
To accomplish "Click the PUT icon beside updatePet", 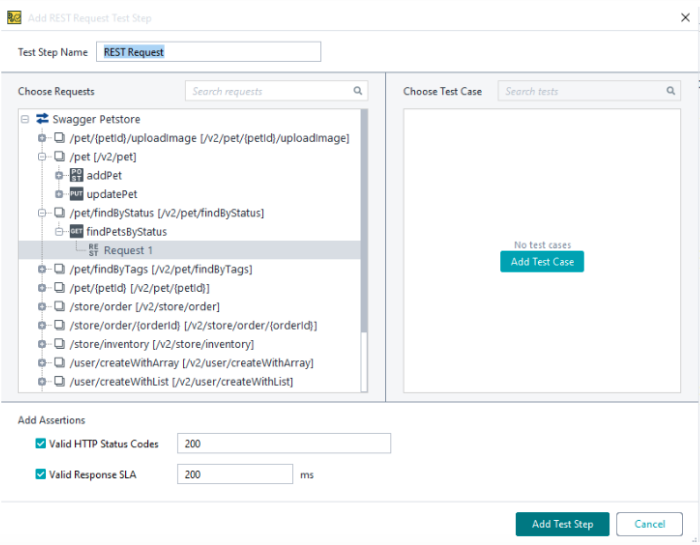I will point(76,194).
